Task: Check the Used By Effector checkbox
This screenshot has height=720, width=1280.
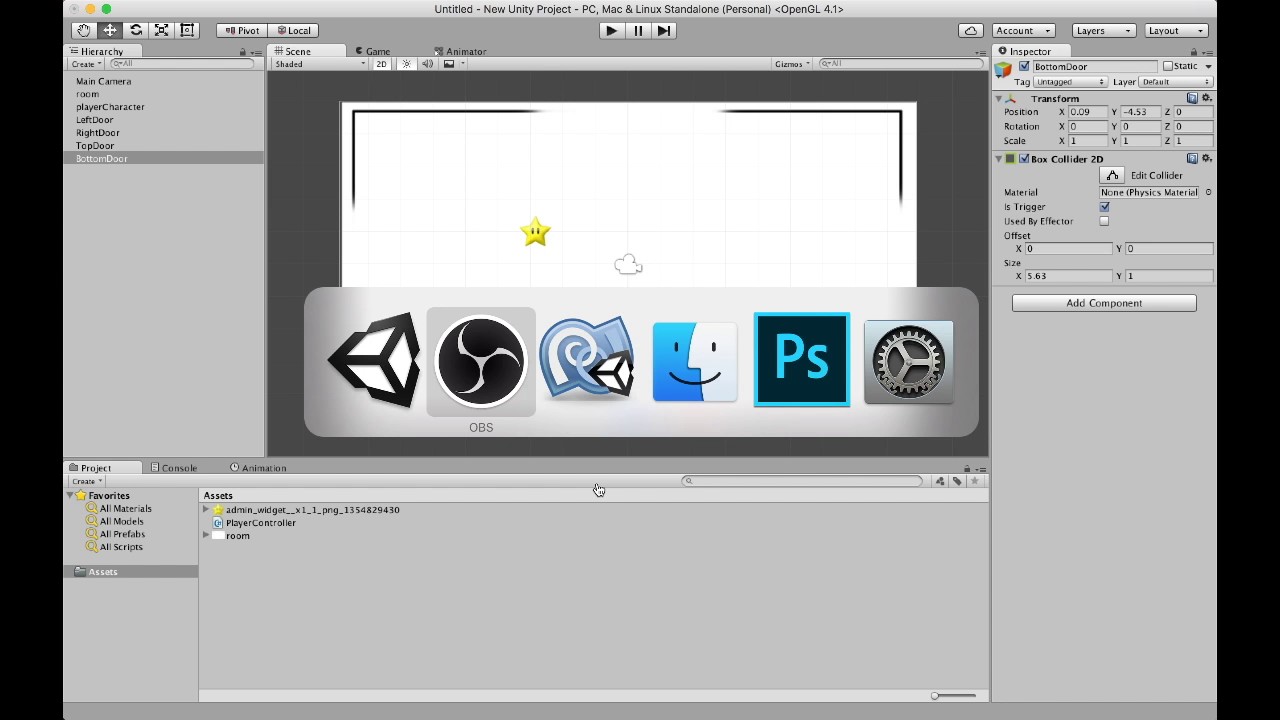Action: click(1104, 221)
